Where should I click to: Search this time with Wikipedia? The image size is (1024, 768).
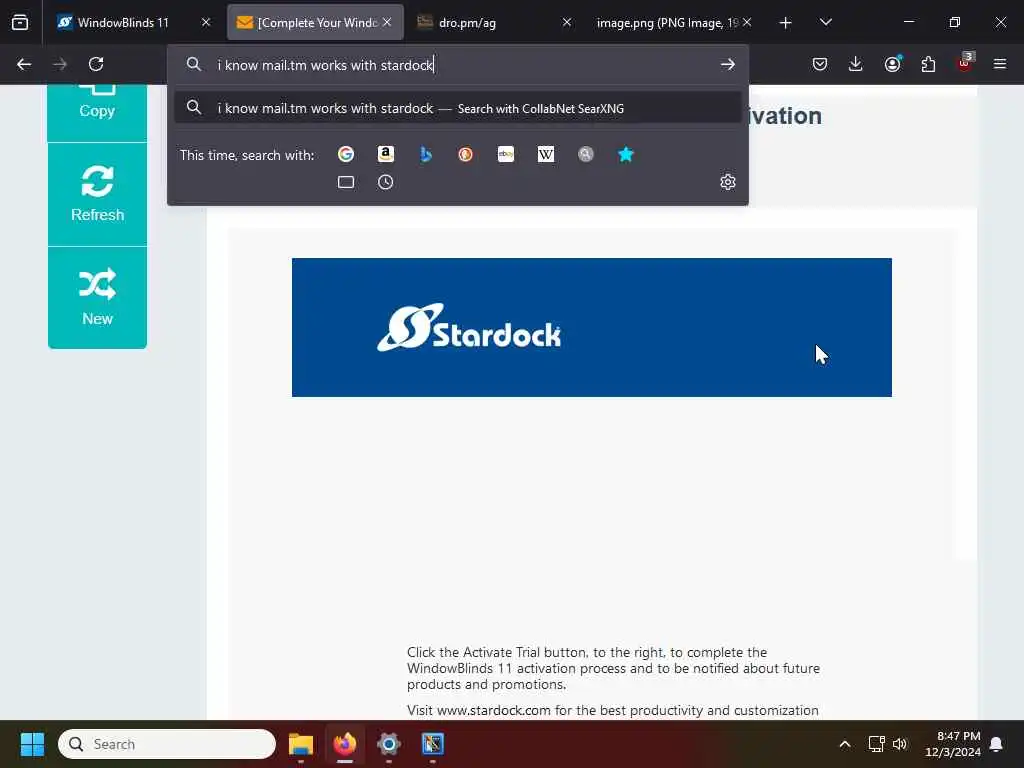coord(546,154)
